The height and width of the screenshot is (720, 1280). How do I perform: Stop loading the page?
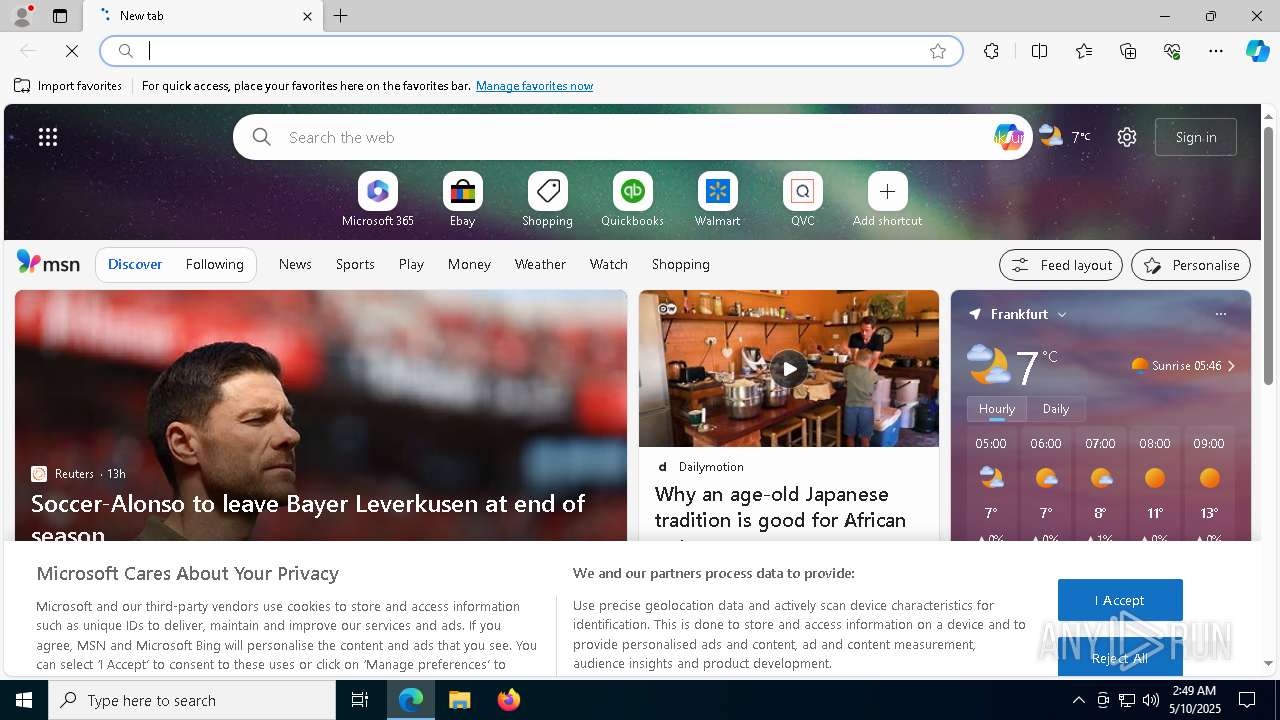tap(72, 51)
